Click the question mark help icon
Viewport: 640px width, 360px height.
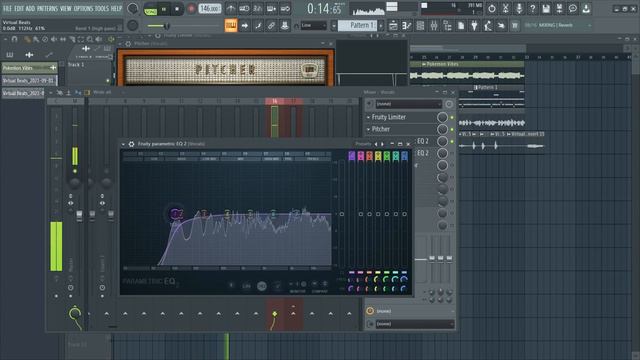pyautogui.click(x=532, y=8)
